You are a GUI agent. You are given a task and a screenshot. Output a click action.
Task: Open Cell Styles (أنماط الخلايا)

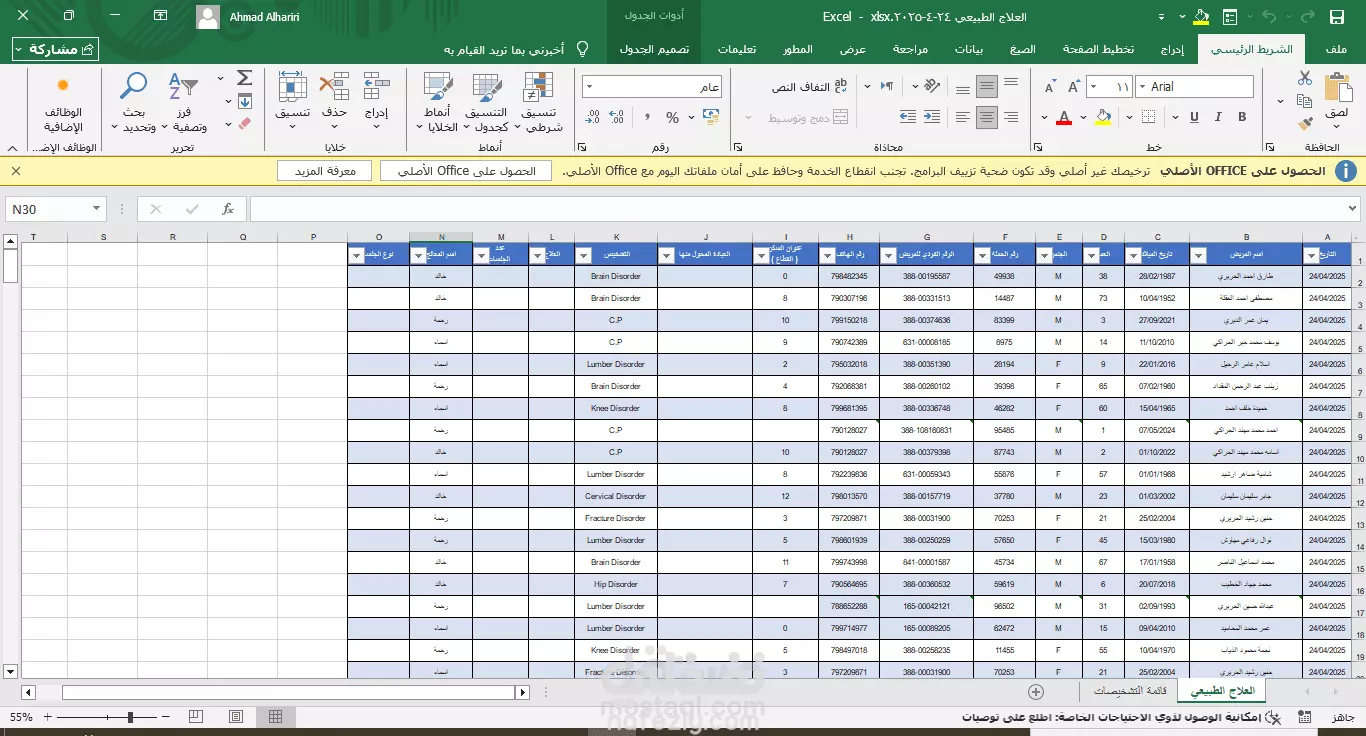tap(437, 100)
